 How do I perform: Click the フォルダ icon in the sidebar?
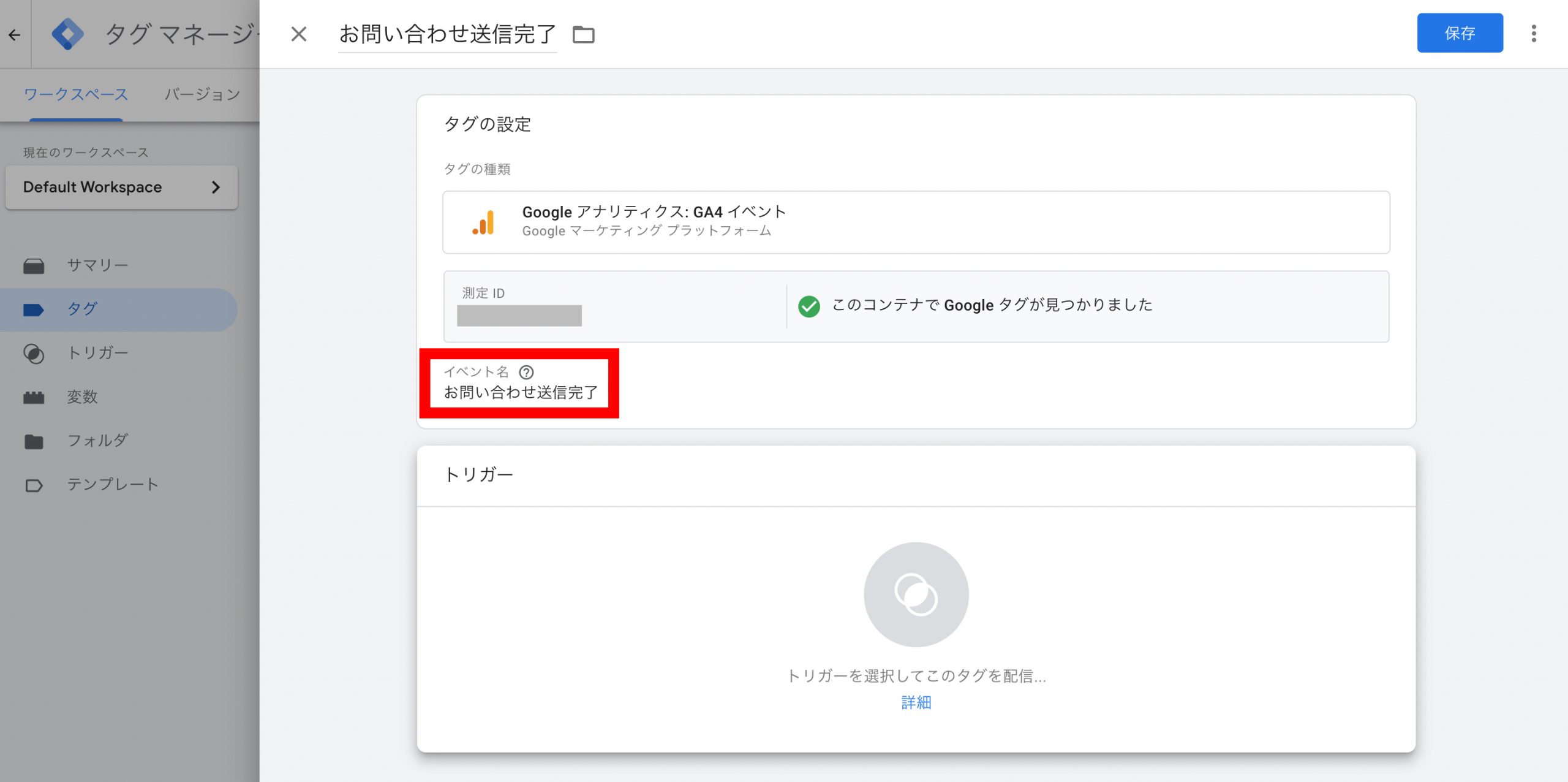pos(34,441)
